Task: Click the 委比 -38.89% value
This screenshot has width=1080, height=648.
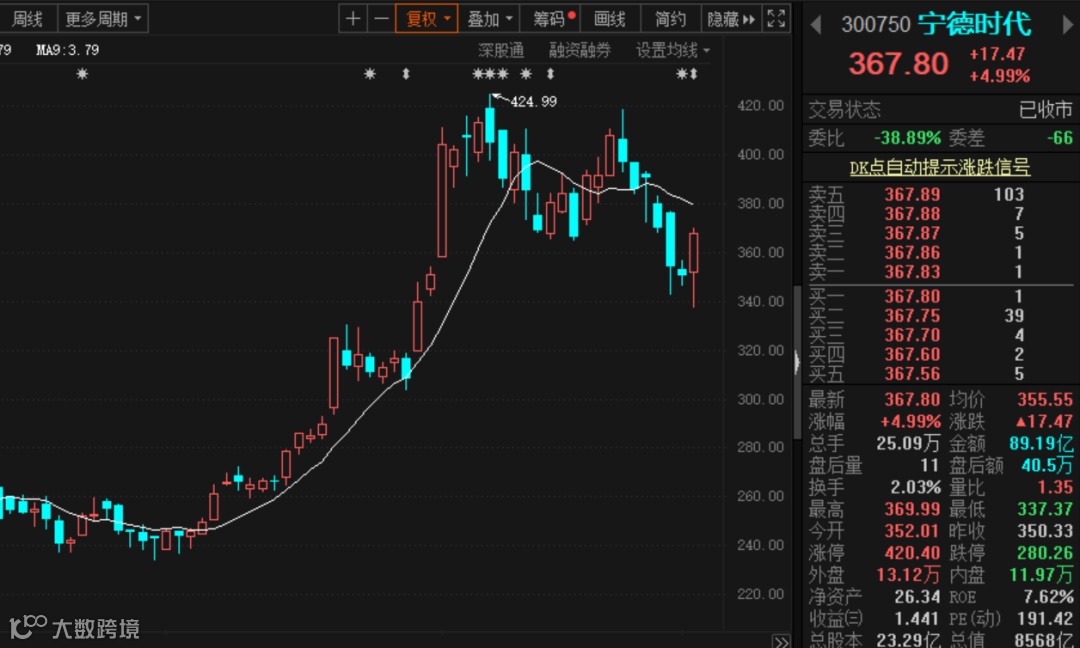Action: click(x=907, y=138)
